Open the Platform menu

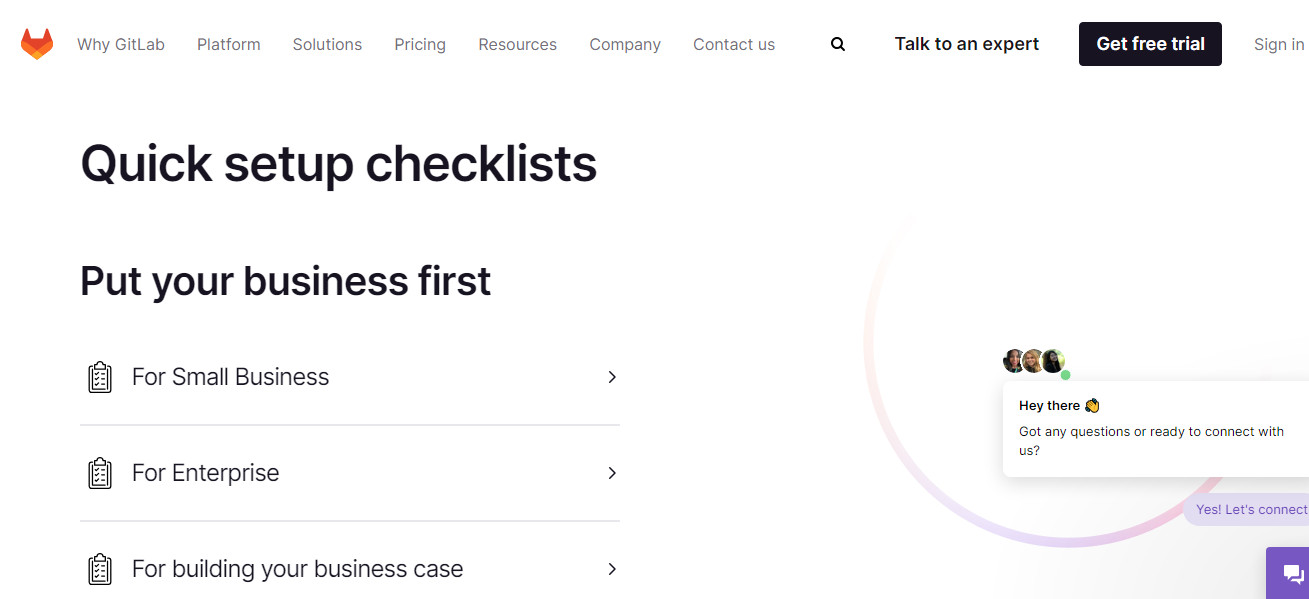coord(229,44)
